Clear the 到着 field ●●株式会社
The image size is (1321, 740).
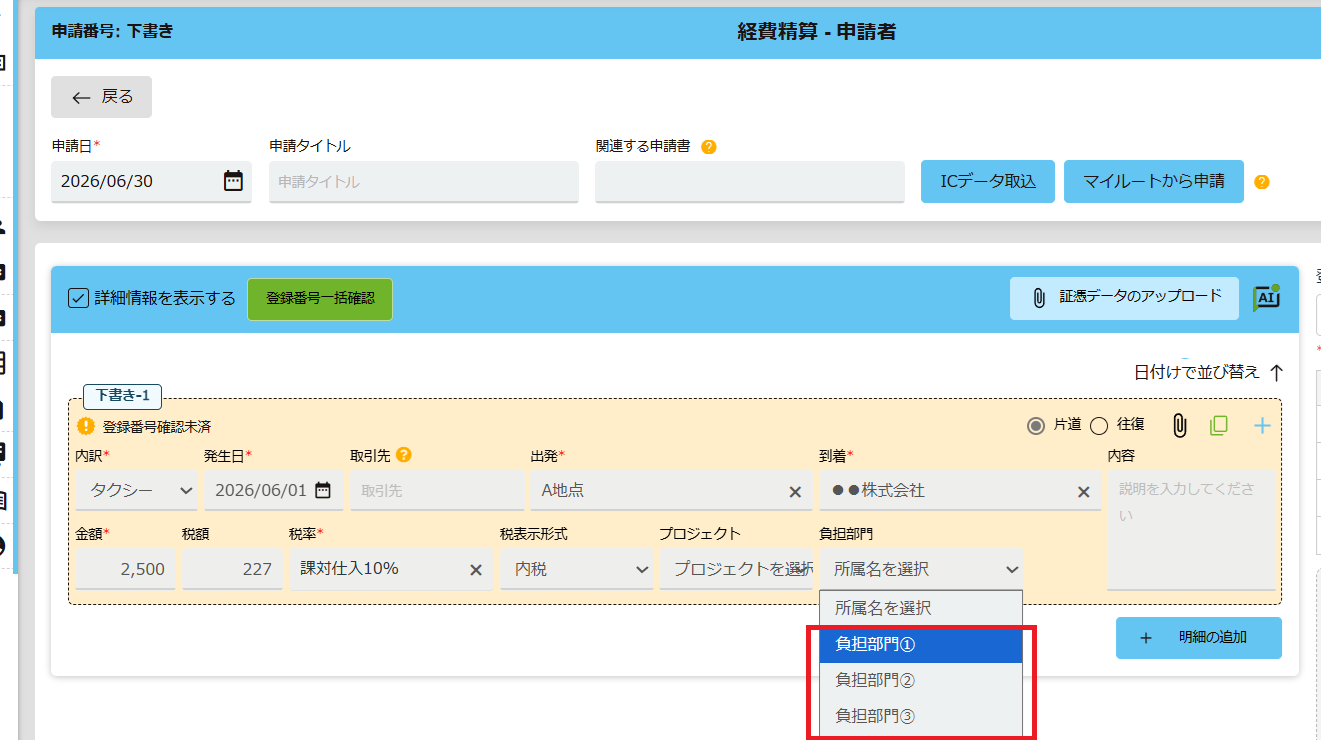coord(1083,491)
